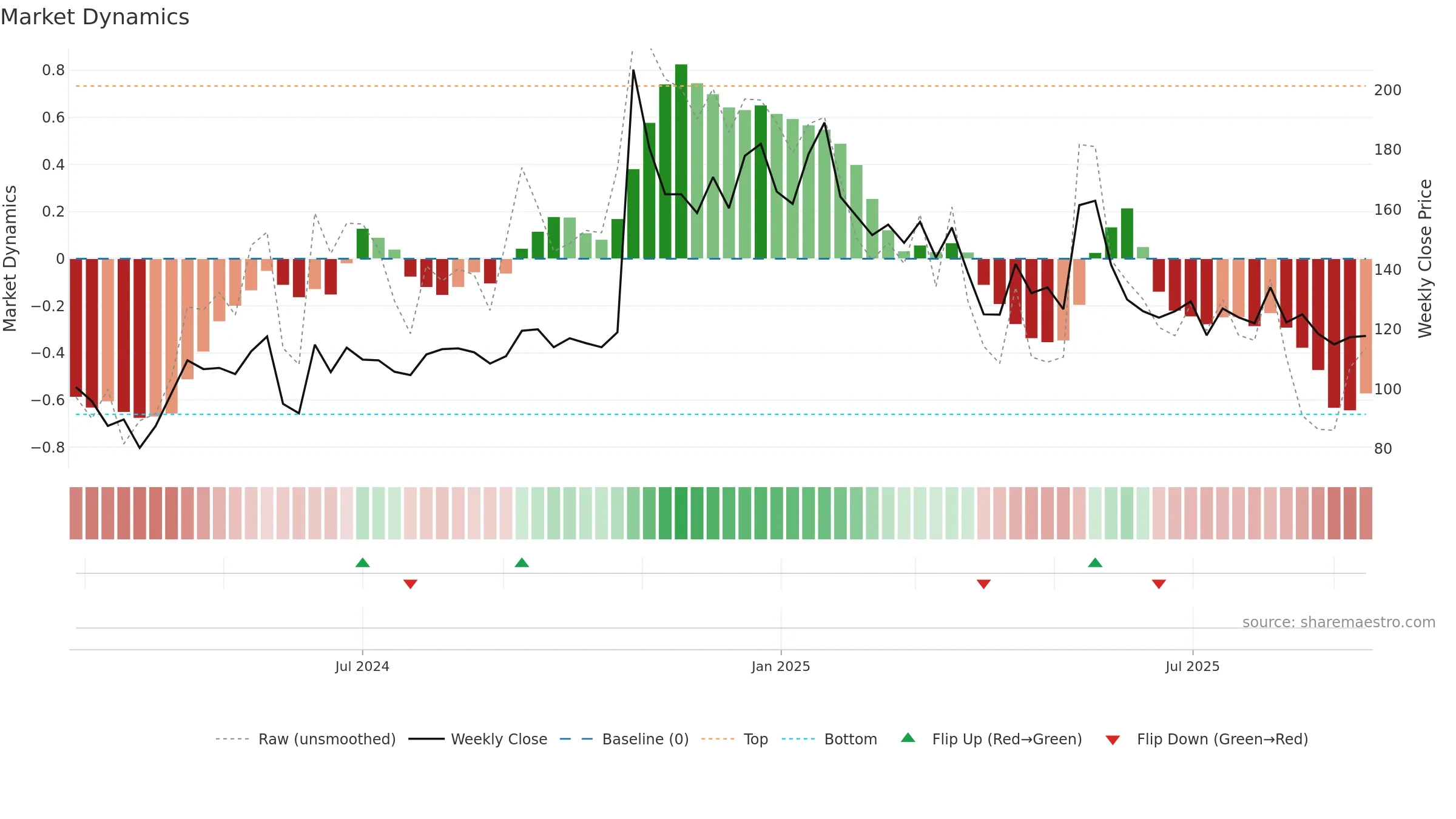Viewport: 1456px width, 819px height.
Task: Click the Market Dynamics chart title
Action: [95, 17]
